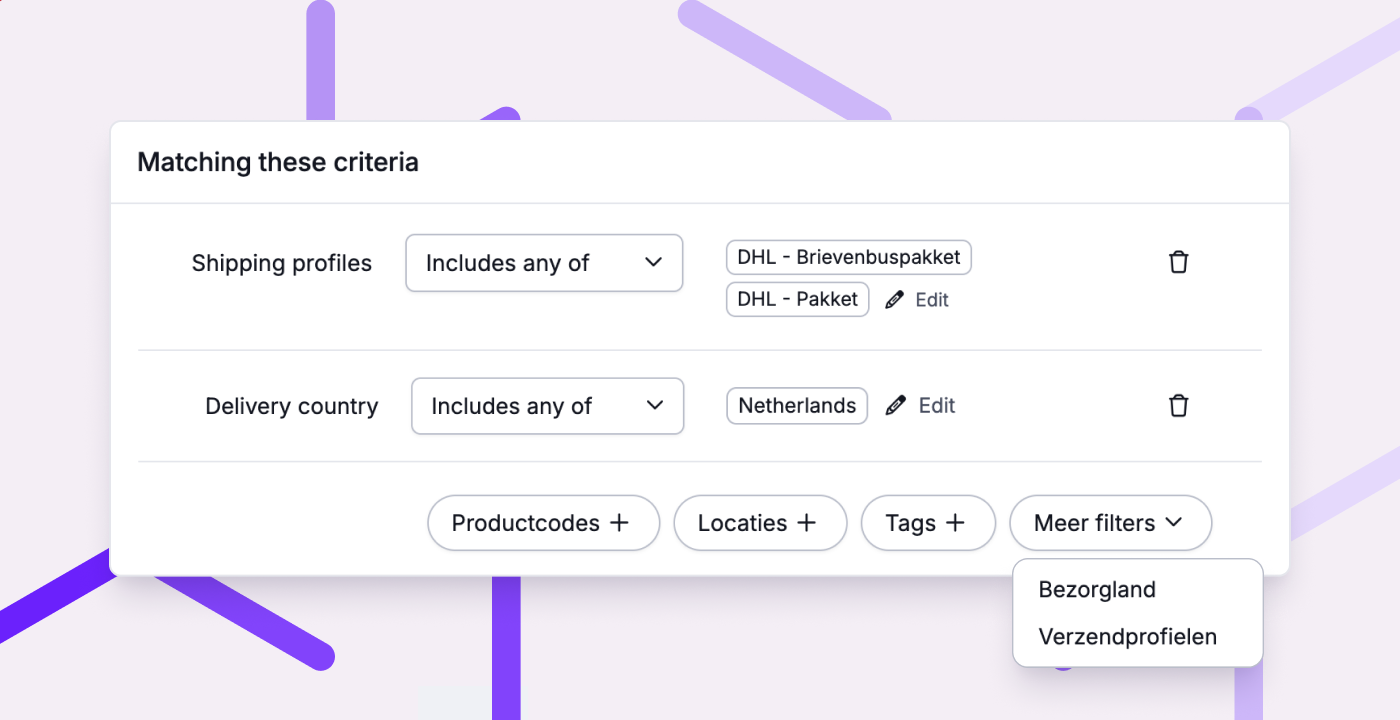Choose Verzendprofielen from the filter menu

(x=1128, y=636)
